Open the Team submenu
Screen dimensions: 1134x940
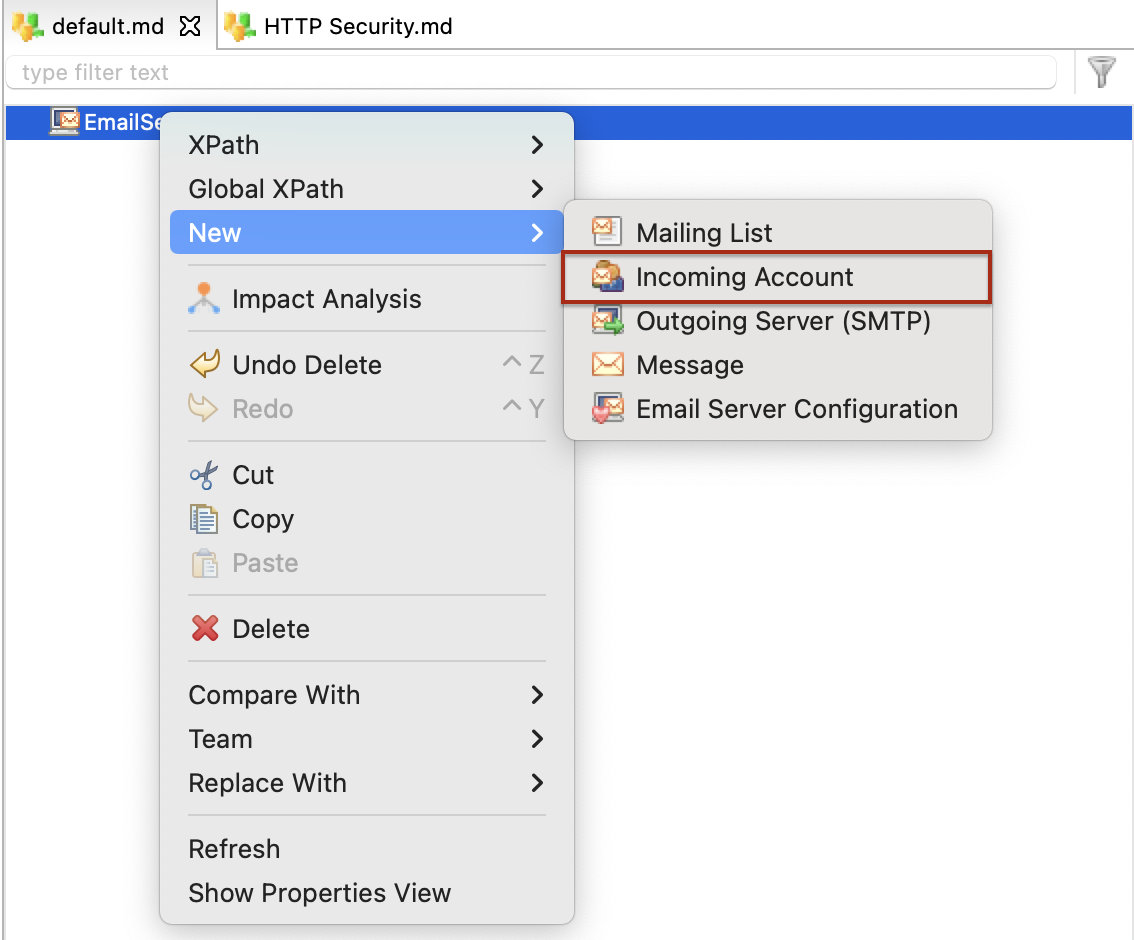coord(221,739)
